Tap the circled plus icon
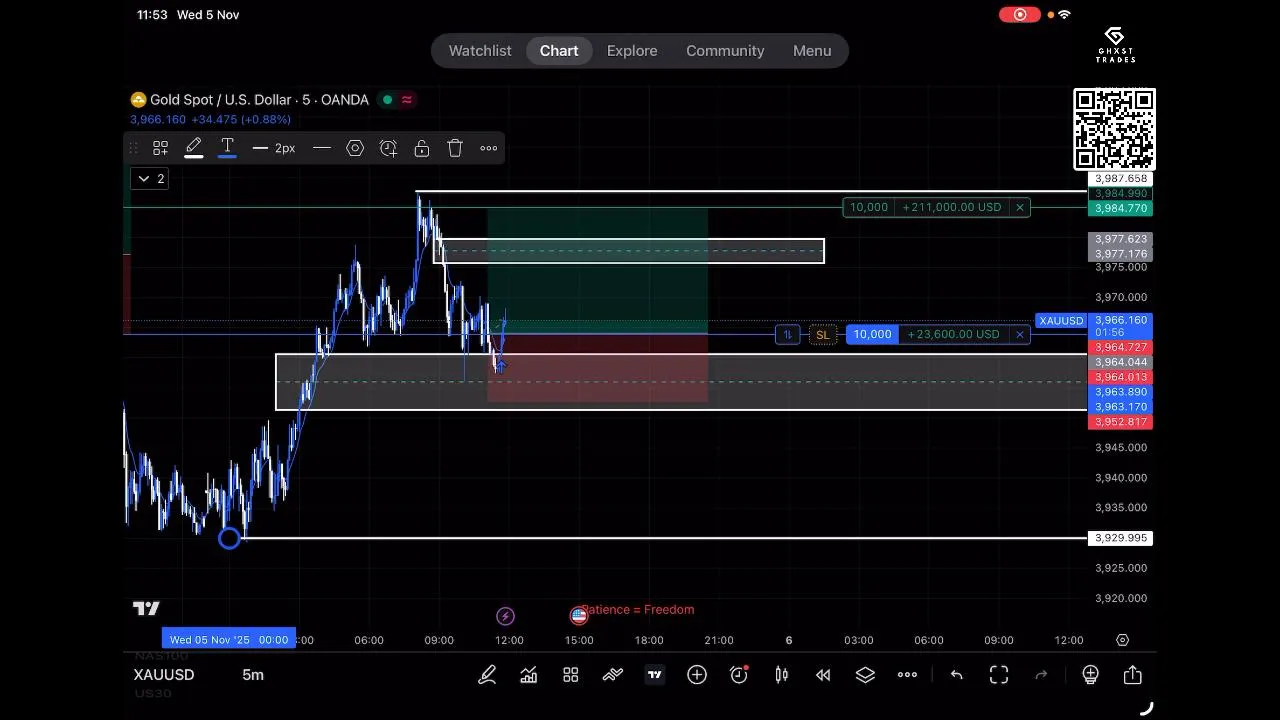Image resolution: width=1280 pixels, height=720 pixels. [x=697, y=675]
